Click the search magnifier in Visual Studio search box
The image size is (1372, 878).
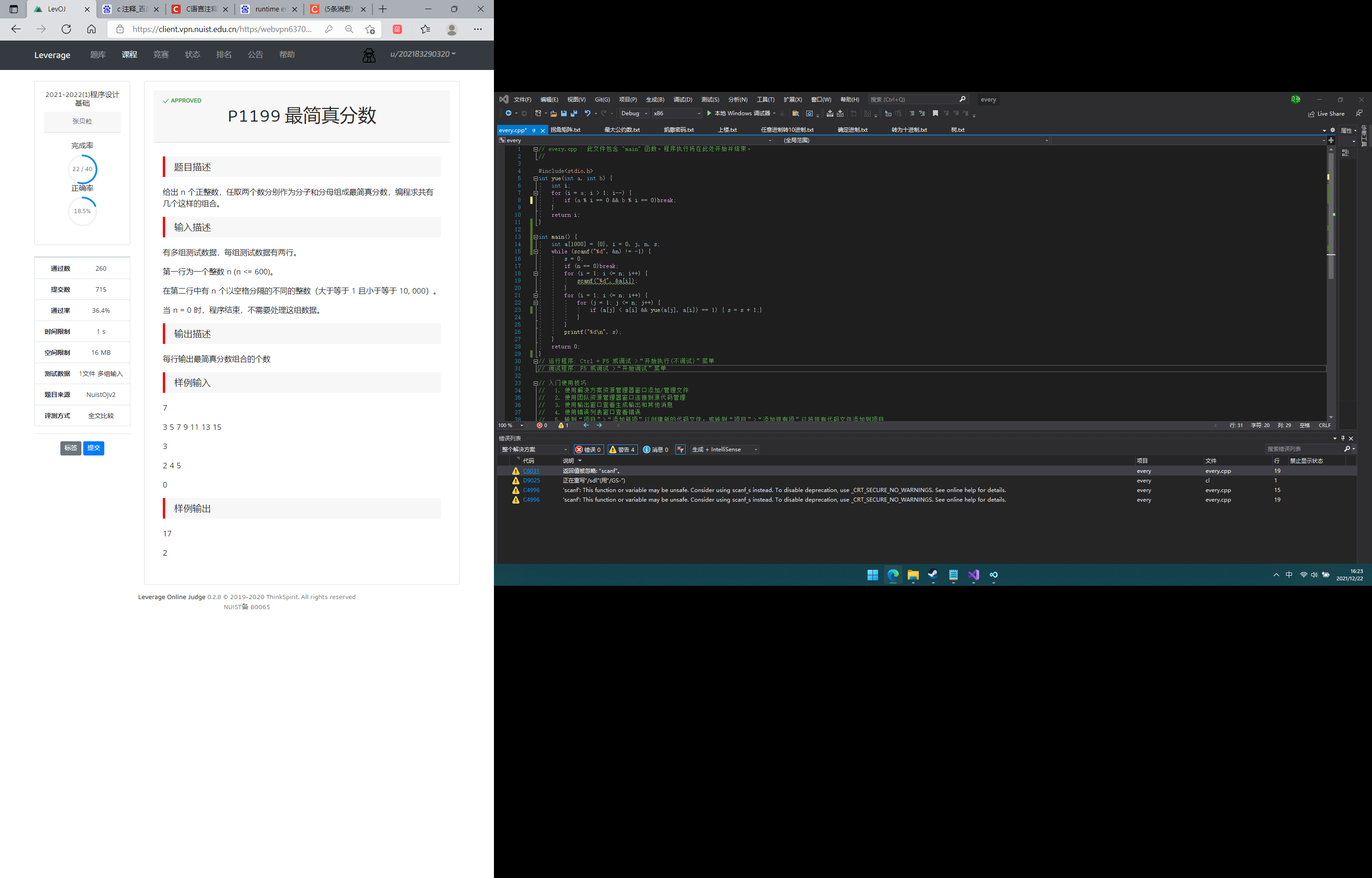coord(963,99)
